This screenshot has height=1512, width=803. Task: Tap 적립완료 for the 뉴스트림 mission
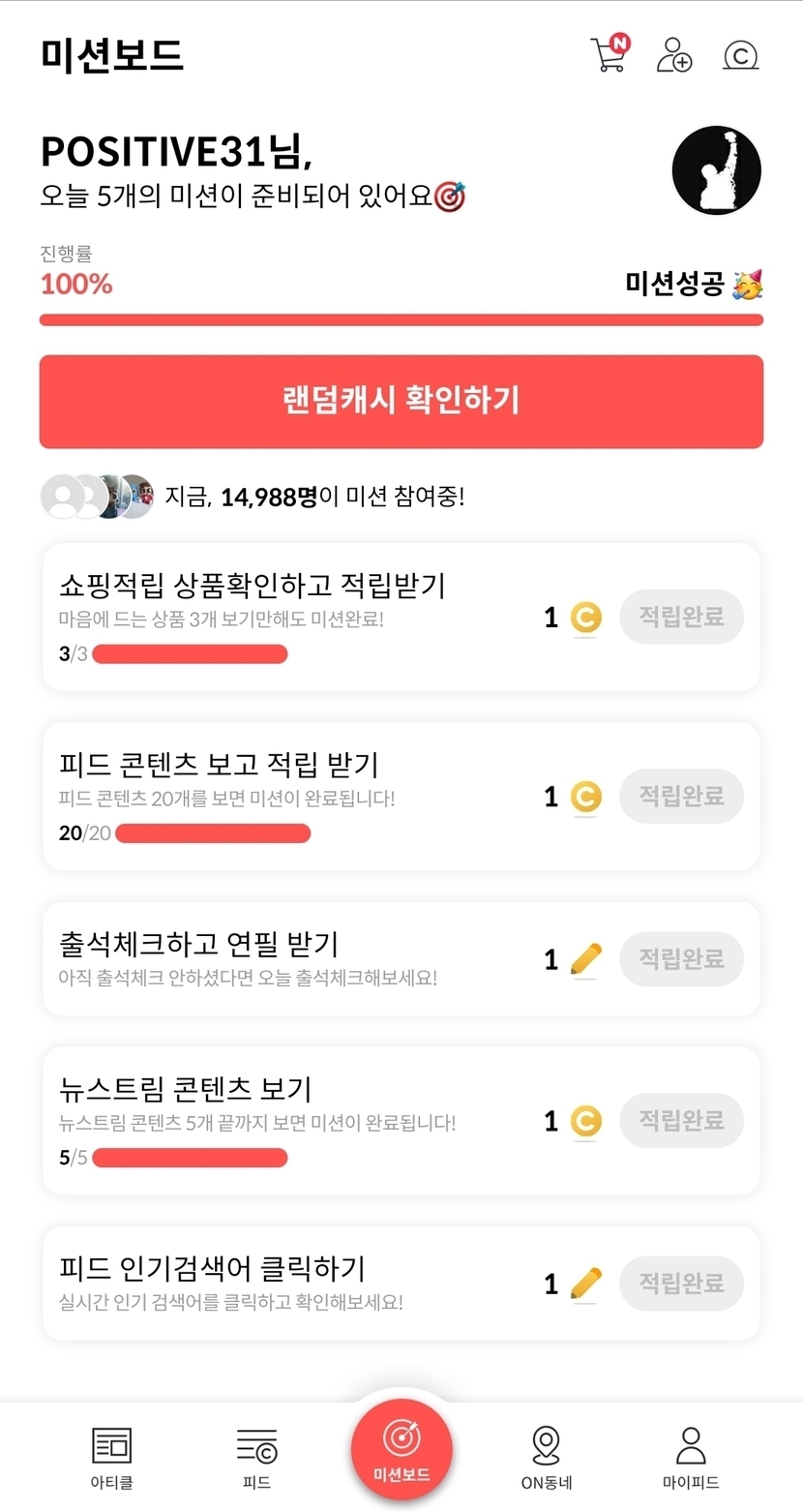click(x=681, y=1120)
